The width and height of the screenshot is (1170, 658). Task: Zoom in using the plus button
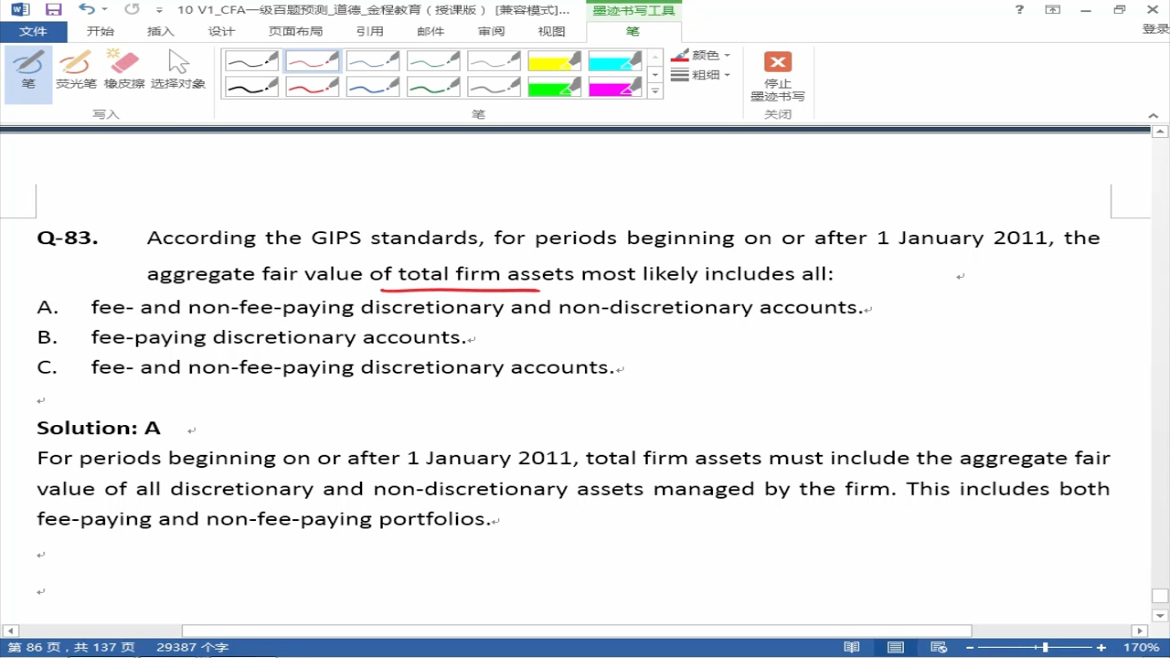1101,648
